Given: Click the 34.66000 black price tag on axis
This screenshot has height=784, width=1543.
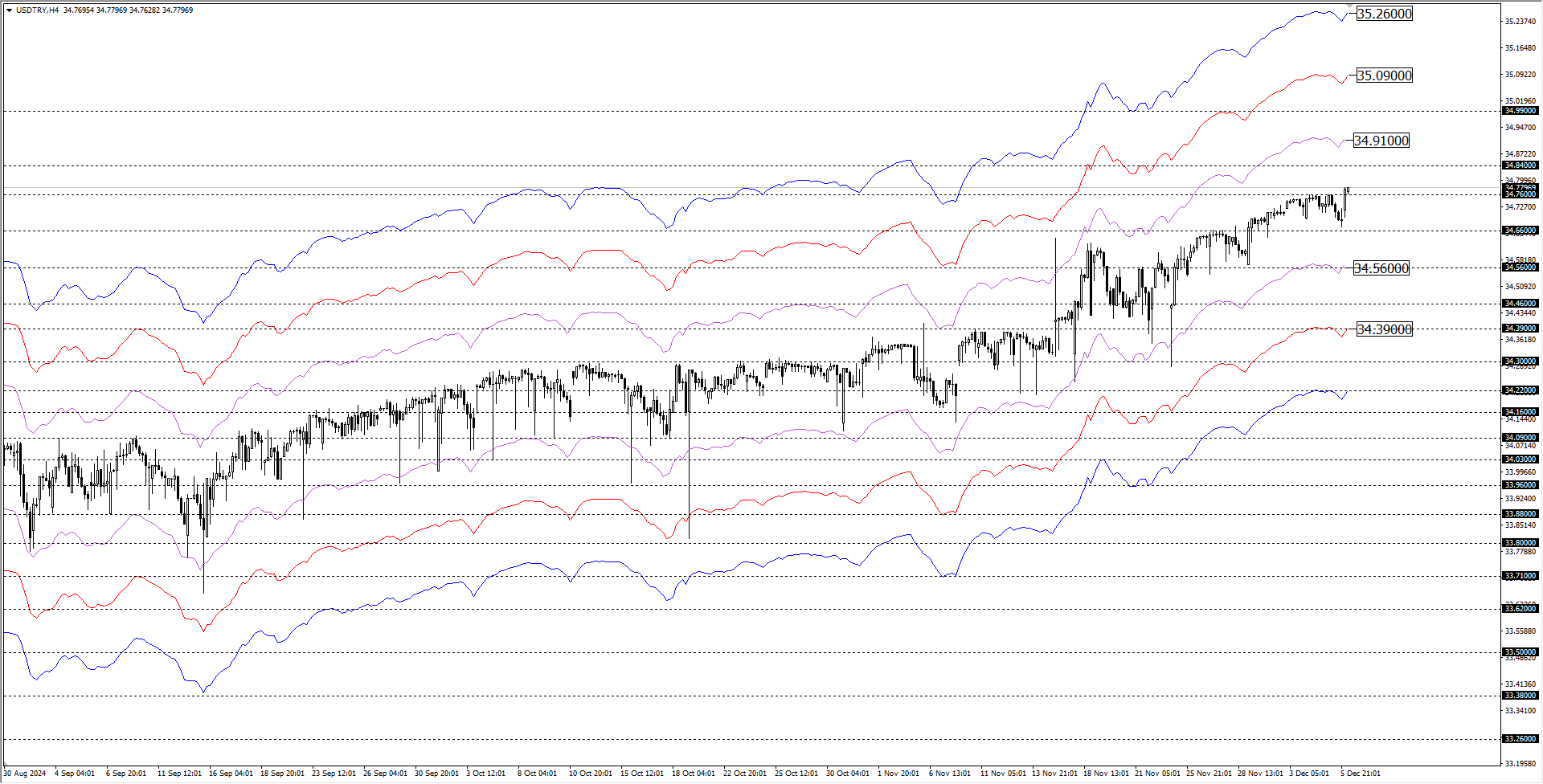Looking at the screenshot, I should 1520,231.
